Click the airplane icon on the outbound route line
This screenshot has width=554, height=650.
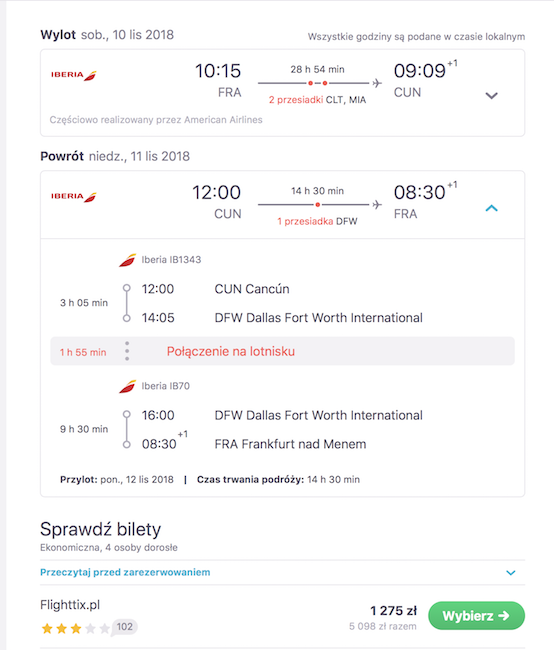tap(377, 83)
